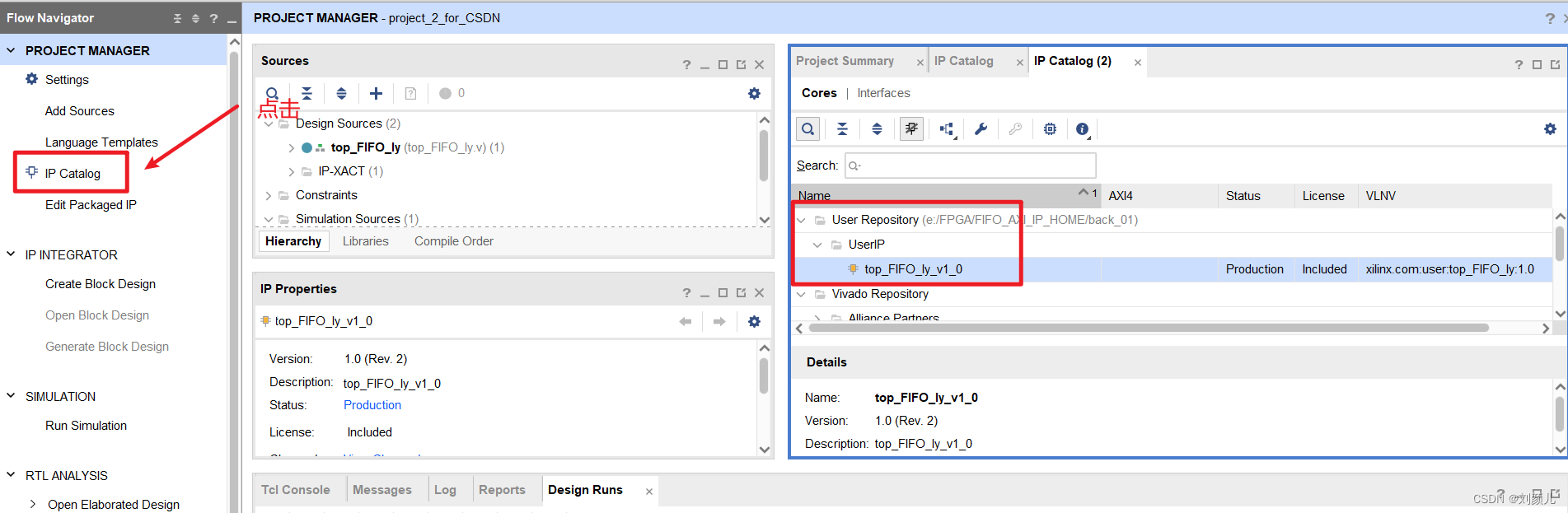Open help for the IP Catalog panel

1519,64
